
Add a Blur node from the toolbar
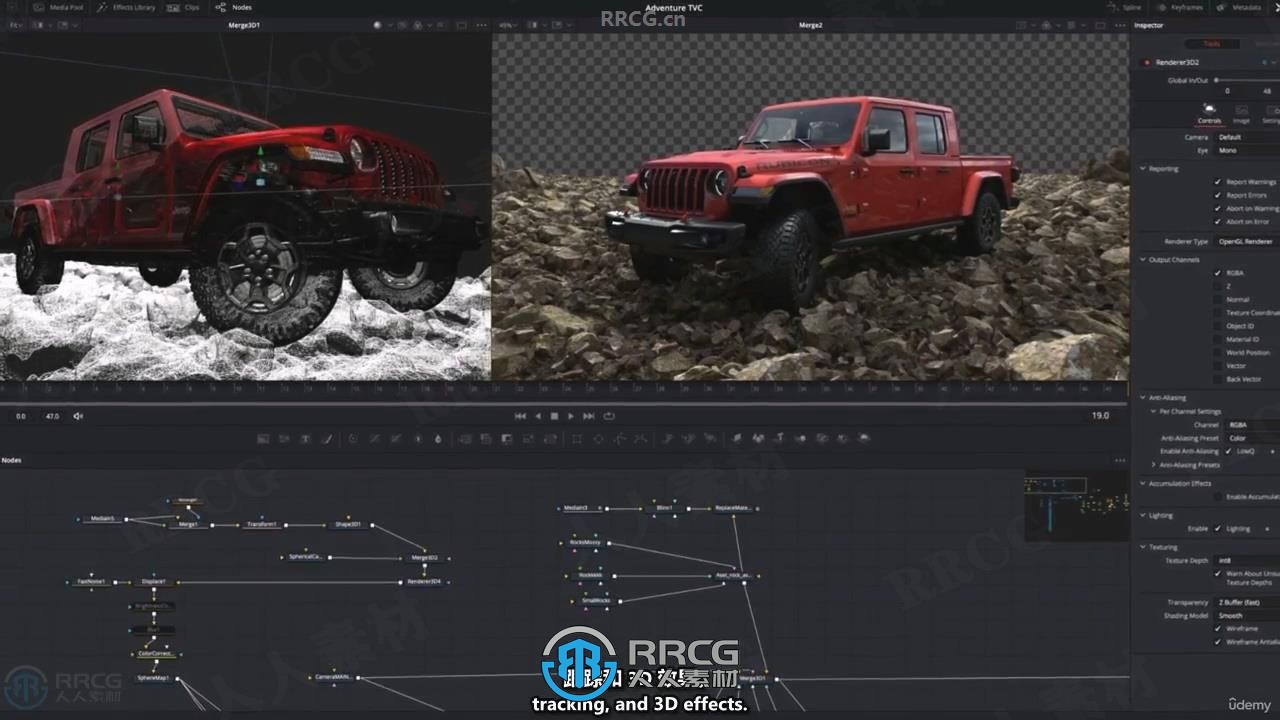(x=439, y=438)
